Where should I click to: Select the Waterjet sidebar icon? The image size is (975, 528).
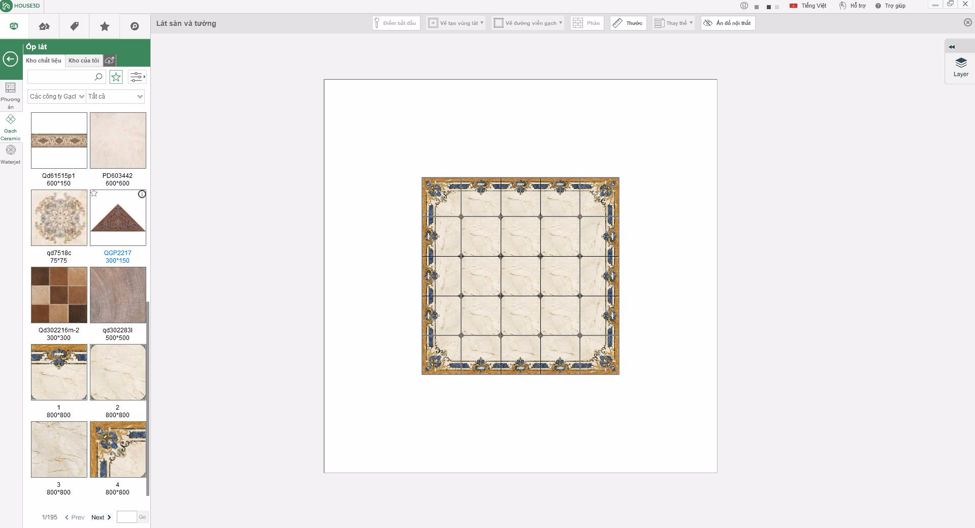pyautogui.click(x=11, y=155)
